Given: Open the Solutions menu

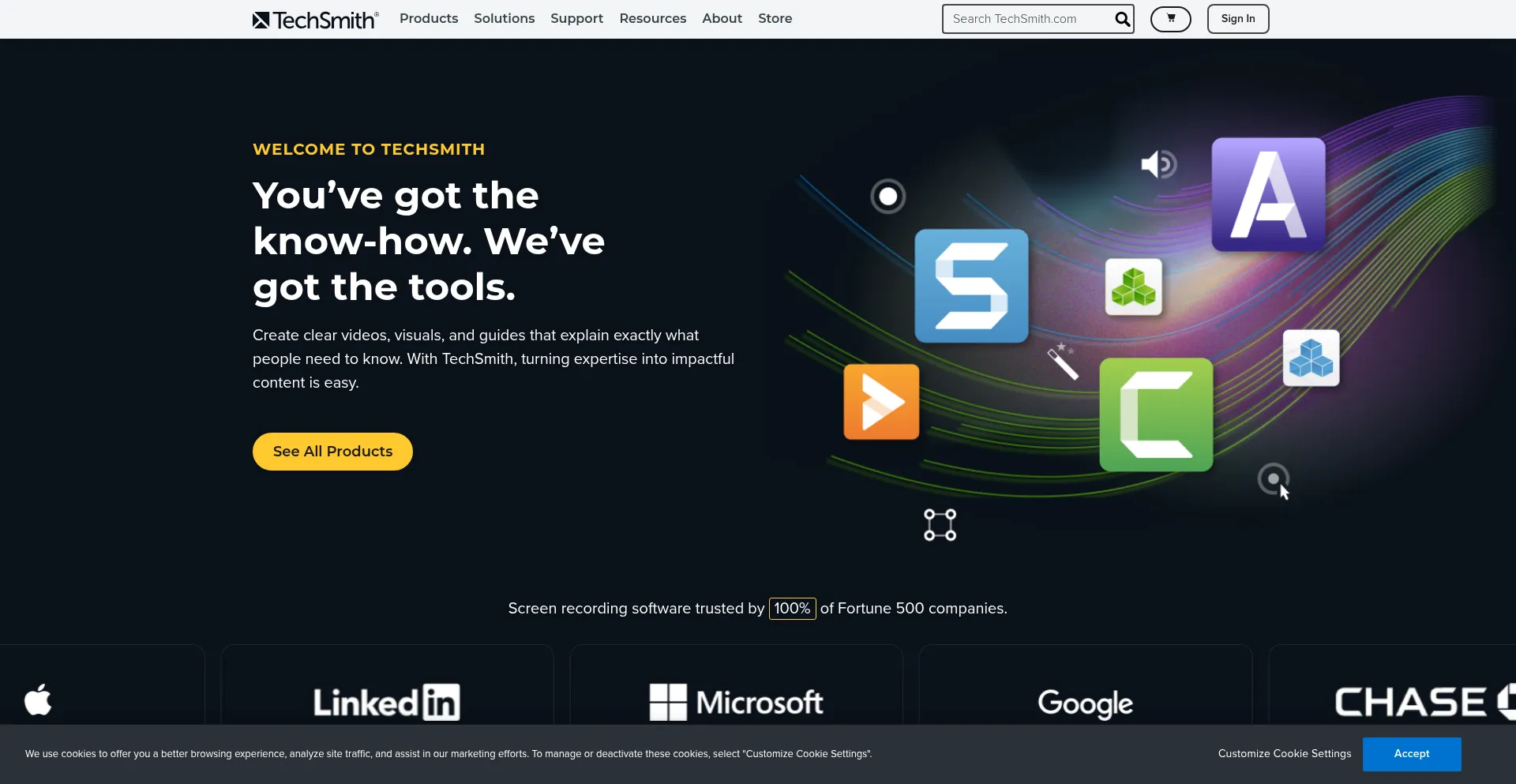Looking at the screenshot, I should coord(504,19).
